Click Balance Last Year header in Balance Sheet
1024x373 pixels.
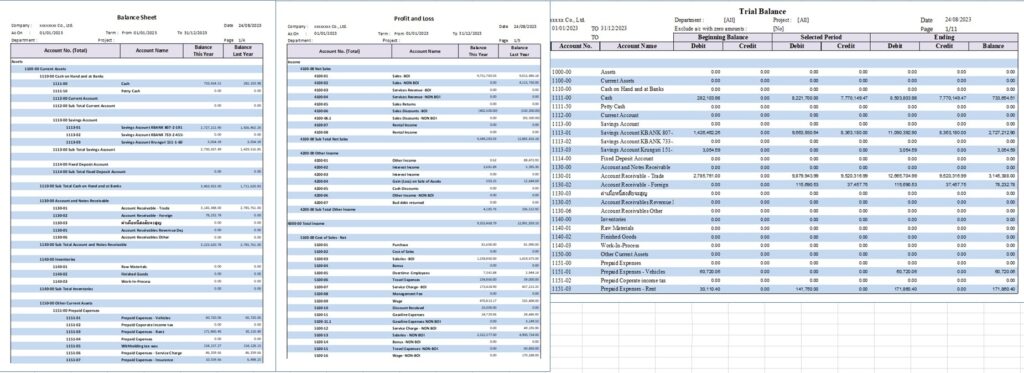pos(244,50)
